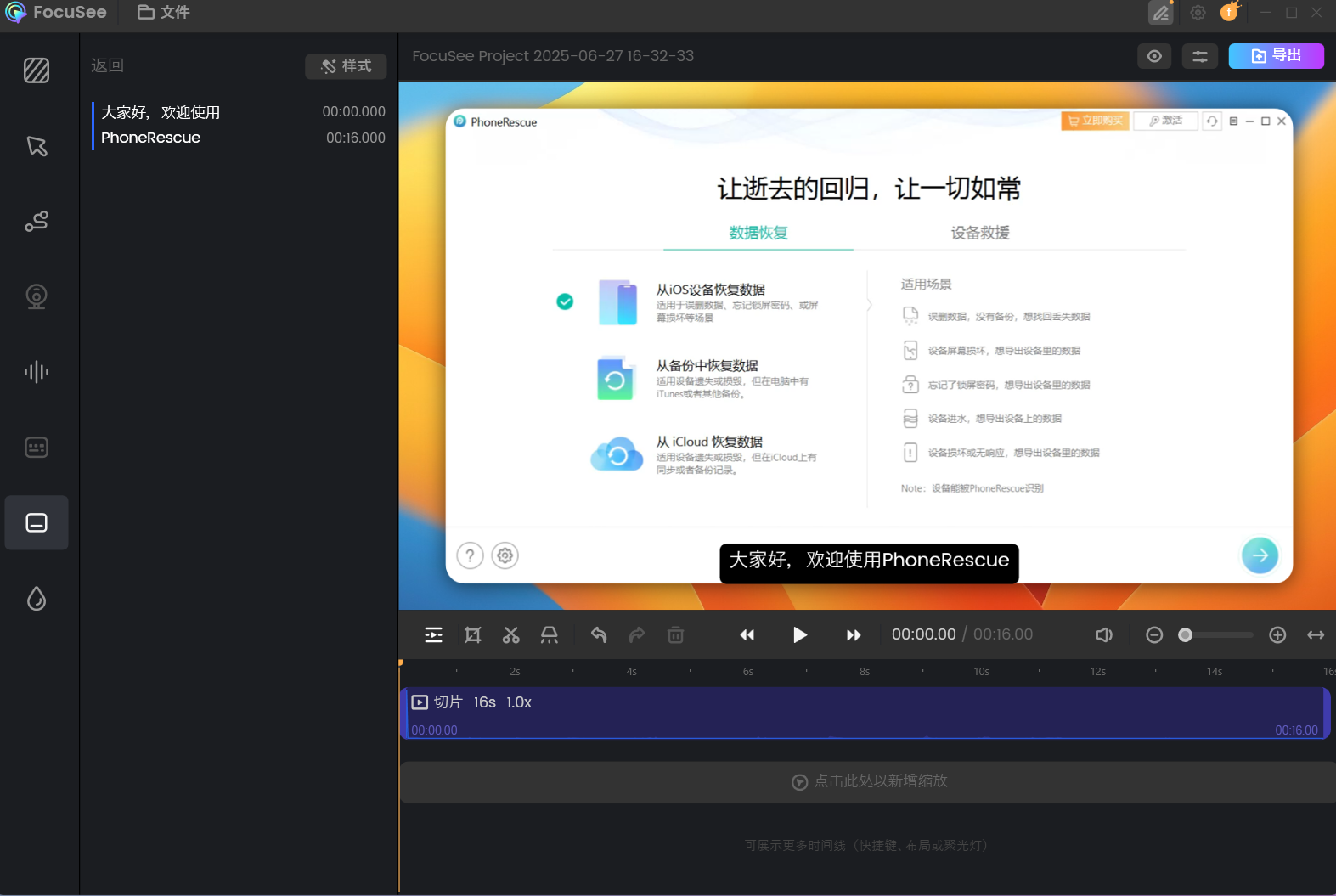Click 点击此处以新增缩放 zoom track
This screenshot has height=896, width=1336.
click(869, 781)
